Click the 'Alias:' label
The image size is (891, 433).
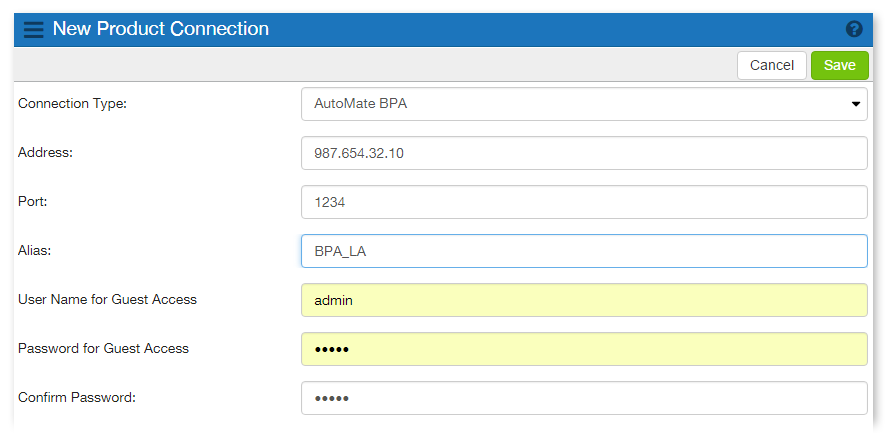pyautogui.click(x=35, y=250)
